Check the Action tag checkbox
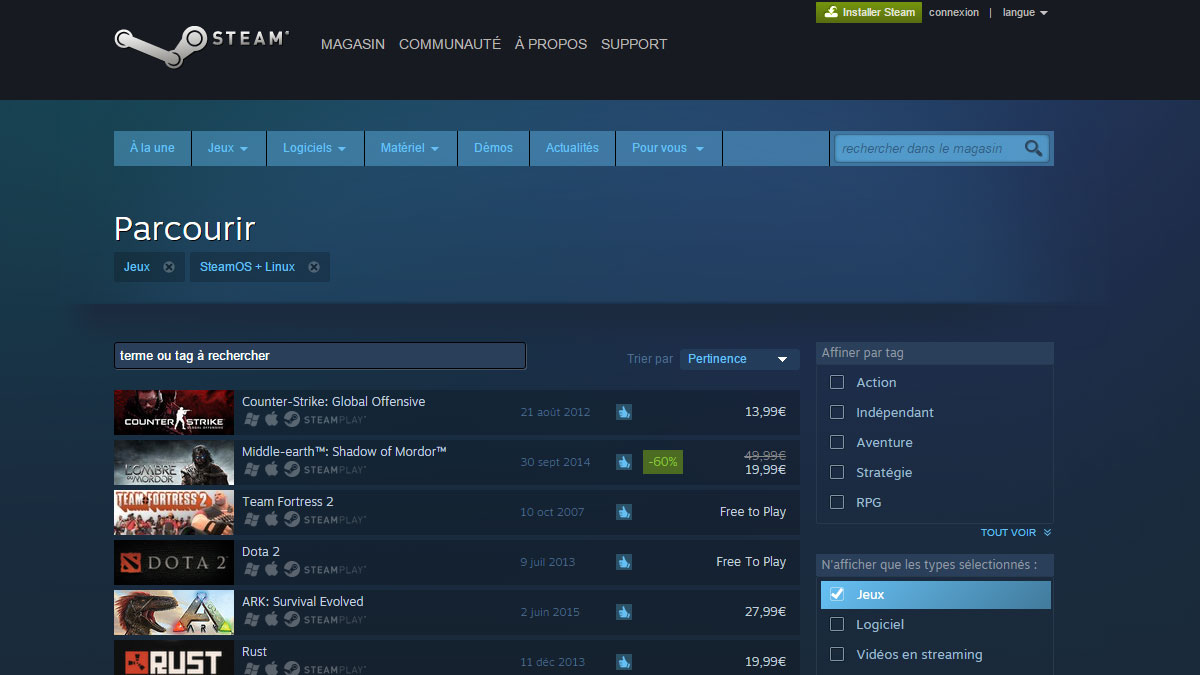 [837, 382]
